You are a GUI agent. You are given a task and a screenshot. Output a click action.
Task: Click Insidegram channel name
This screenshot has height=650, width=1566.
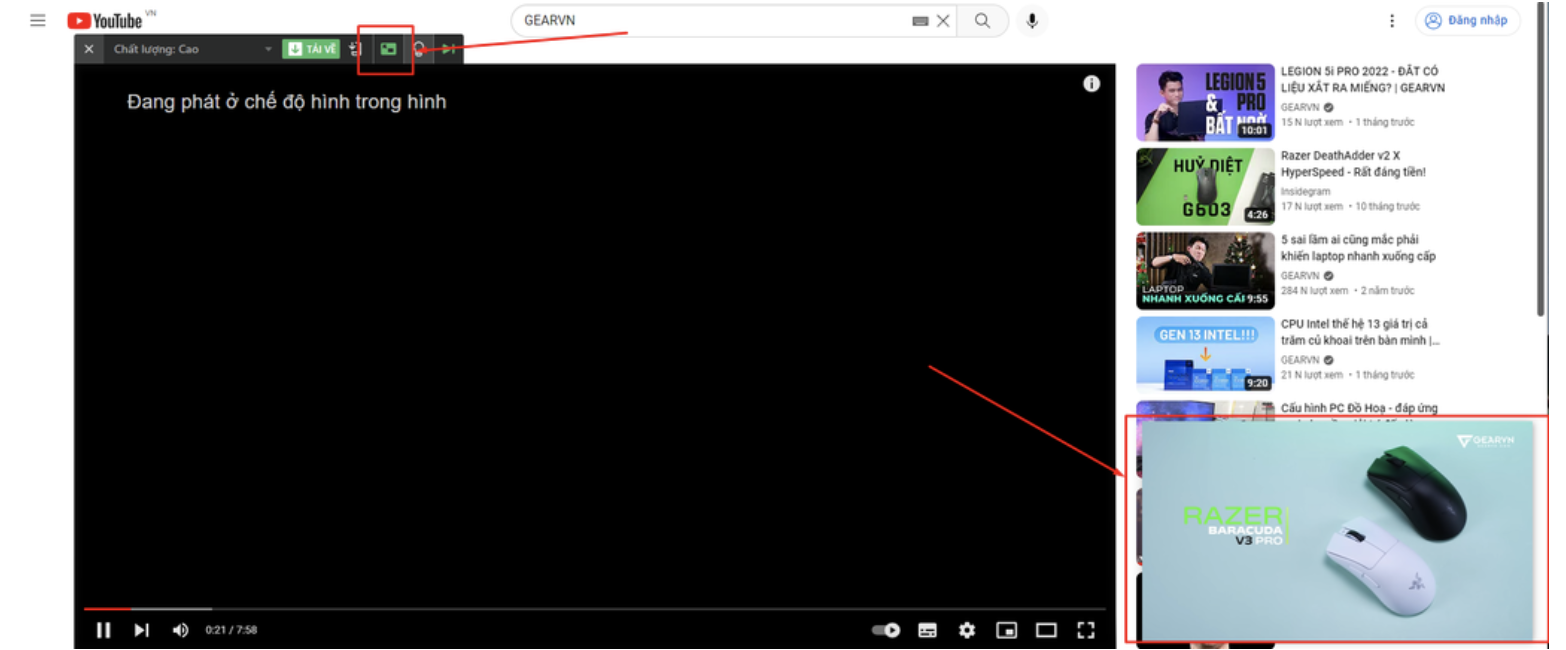click(x=1305, y=191)
